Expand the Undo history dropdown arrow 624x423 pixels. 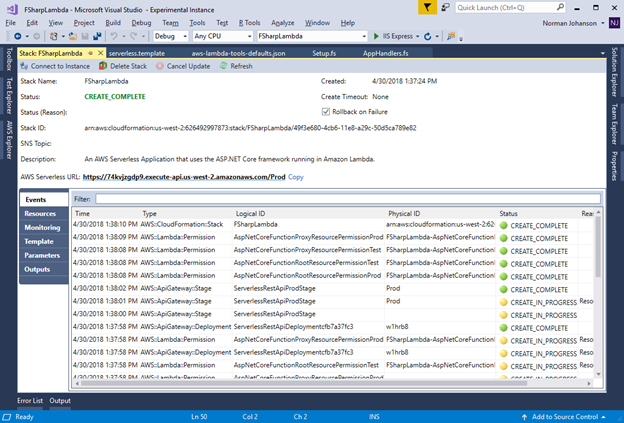pyautogui.click(x=124, y=37)
